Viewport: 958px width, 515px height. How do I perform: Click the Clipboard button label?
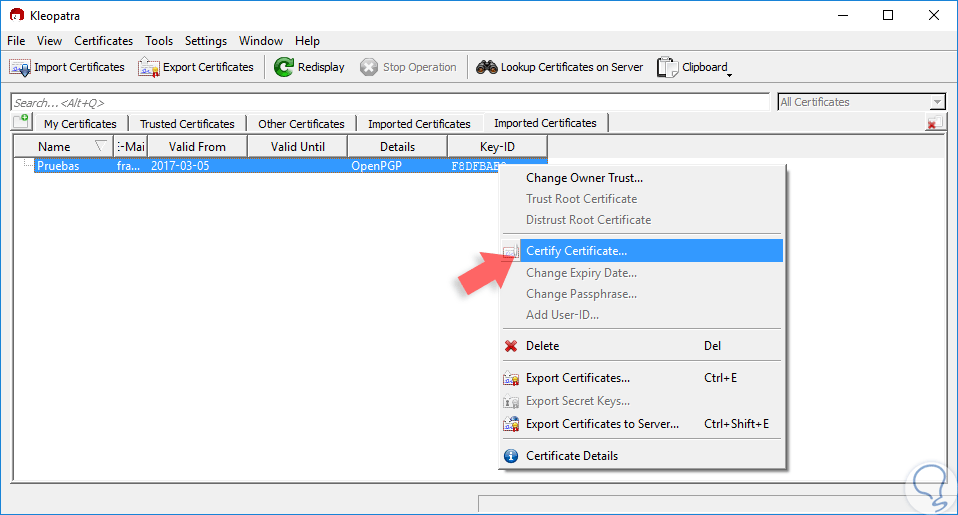(704, 67)
